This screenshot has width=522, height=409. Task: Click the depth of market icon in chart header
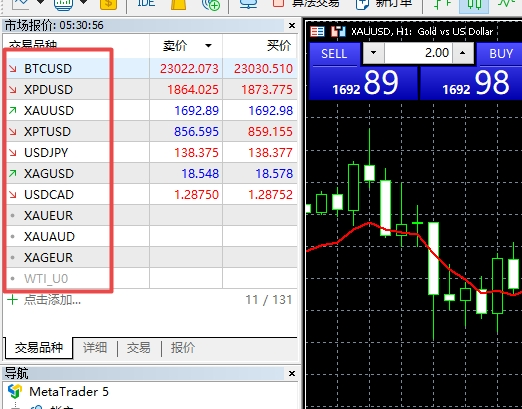tap(338, 32)
